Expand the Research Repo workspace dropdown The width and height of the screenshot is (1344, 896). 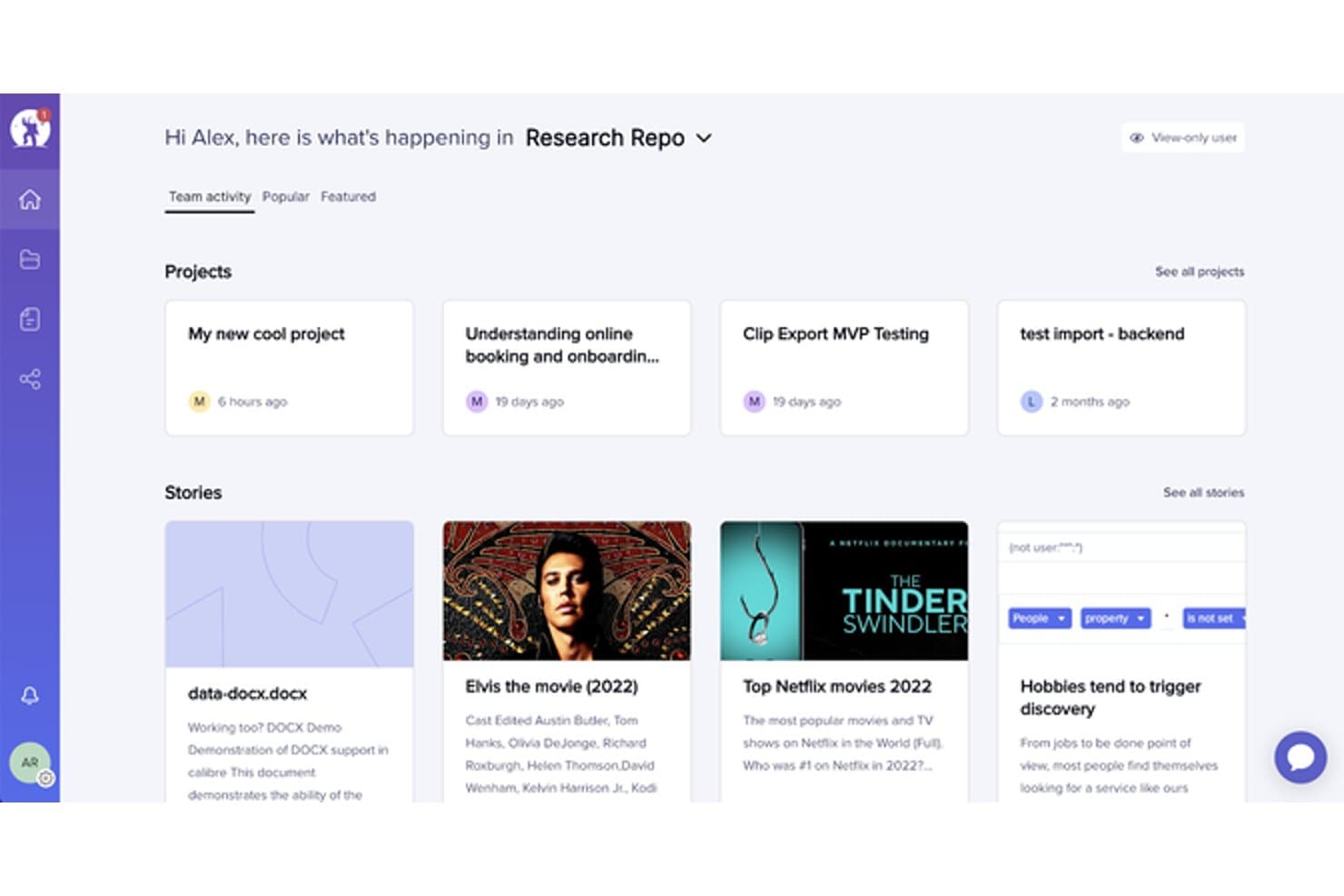pos(618,138)
